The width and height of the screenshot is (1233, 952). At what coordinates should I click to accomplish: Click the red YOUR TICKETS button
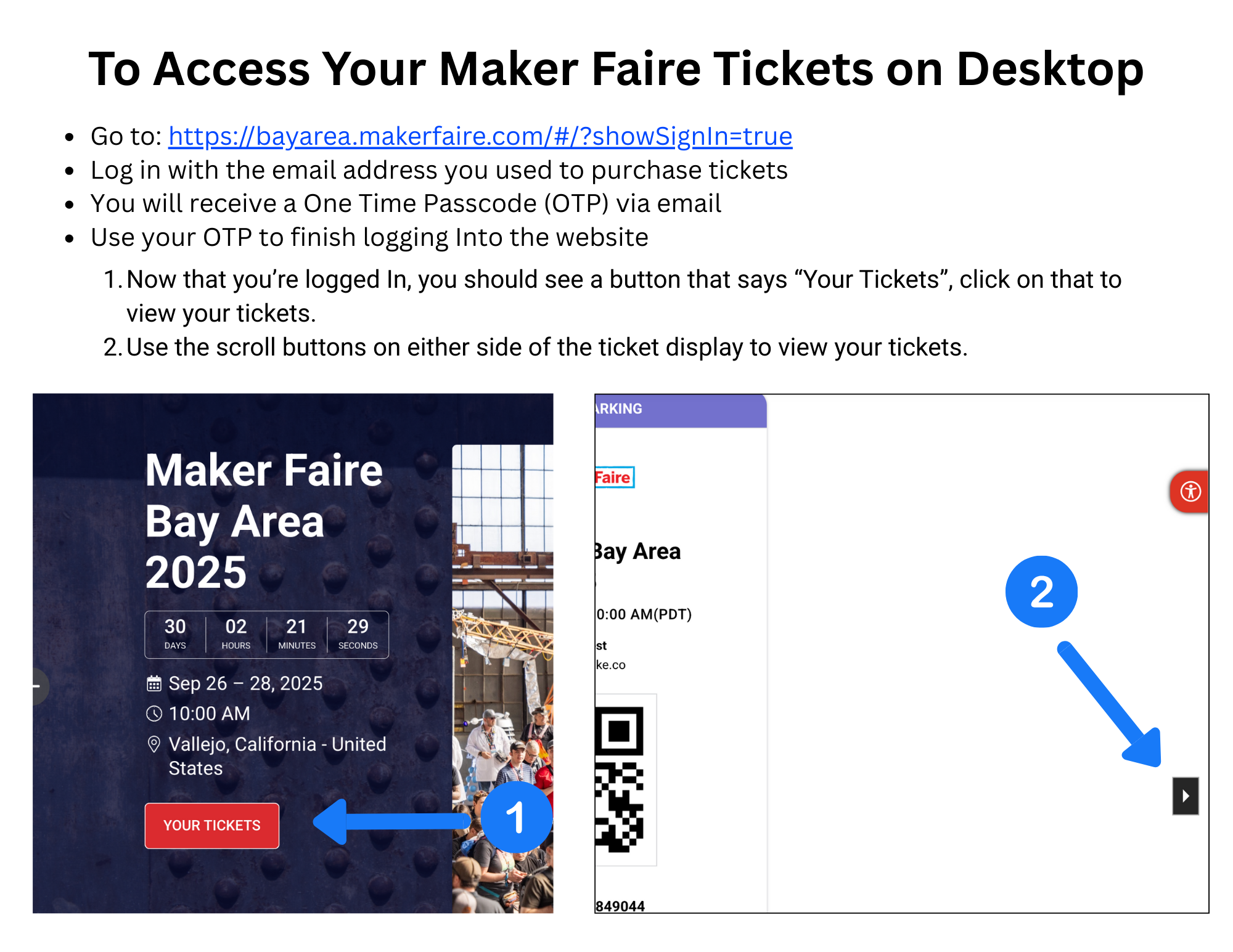(211, 825)
